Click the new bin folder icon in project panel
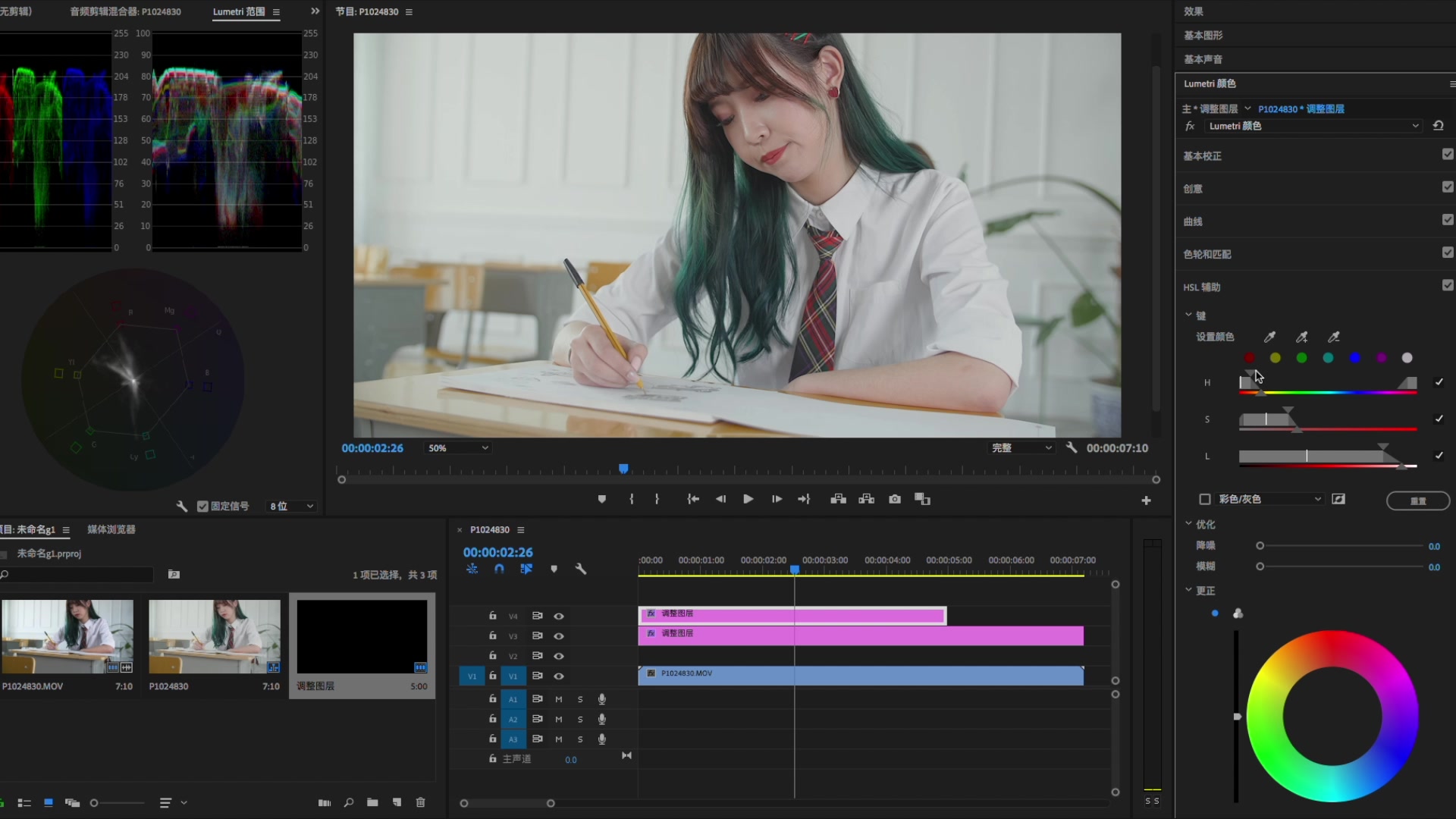The height and width of the screenshot is (819, 1456). coord(372,802)
